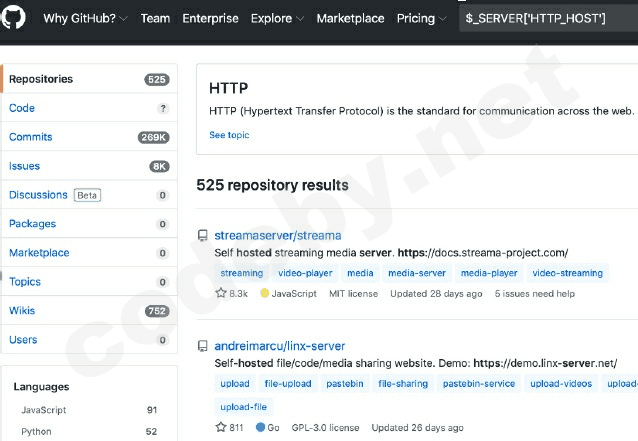Click the star icon showing 811
The width and height of the screenshot is (638, 441).
(221, 428)
